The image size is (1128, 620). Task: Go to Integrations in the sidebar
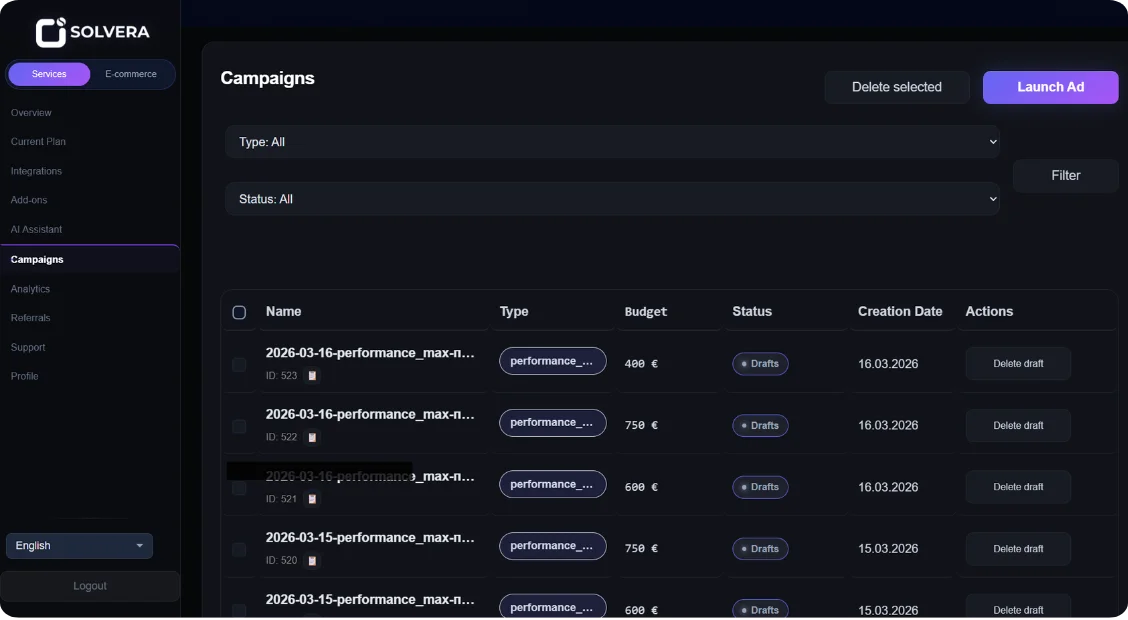[x=36, y=171]
